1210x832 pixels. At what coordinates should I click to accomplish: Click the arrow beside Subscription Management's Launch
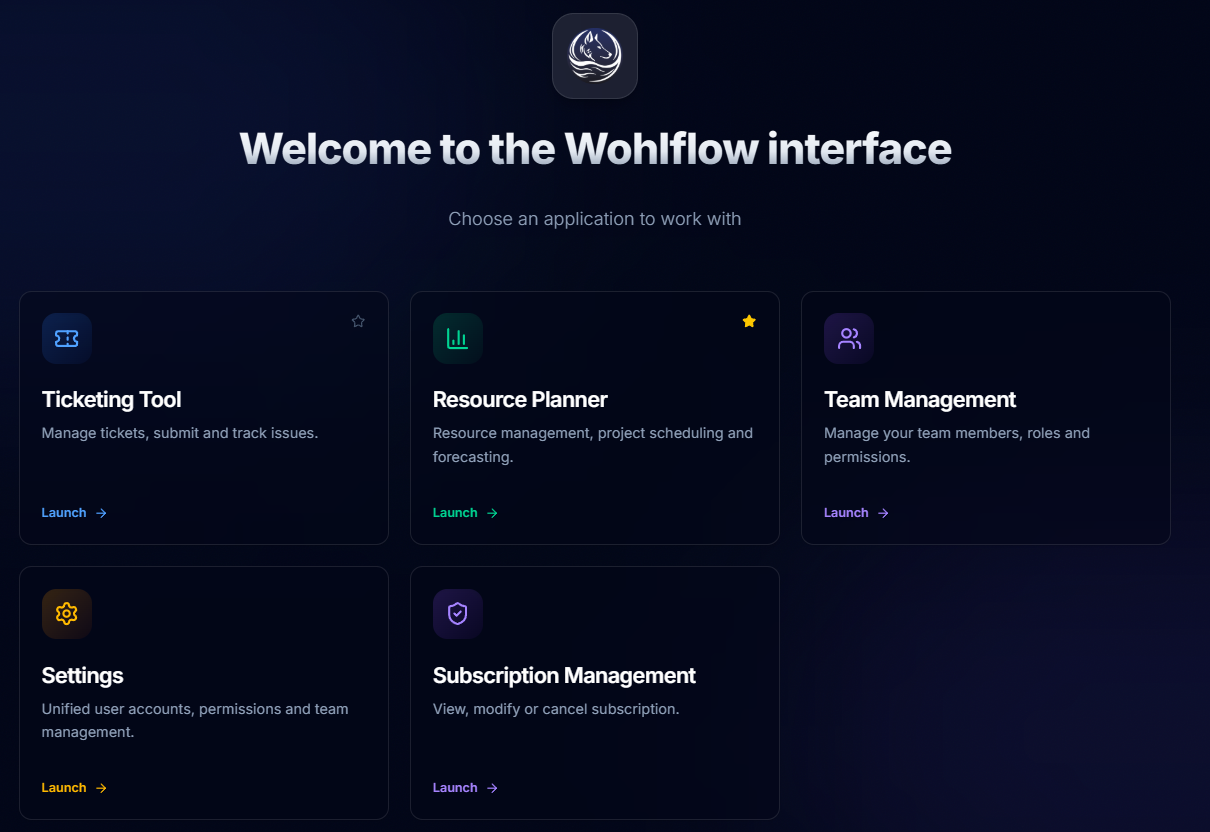pos(492,788)
